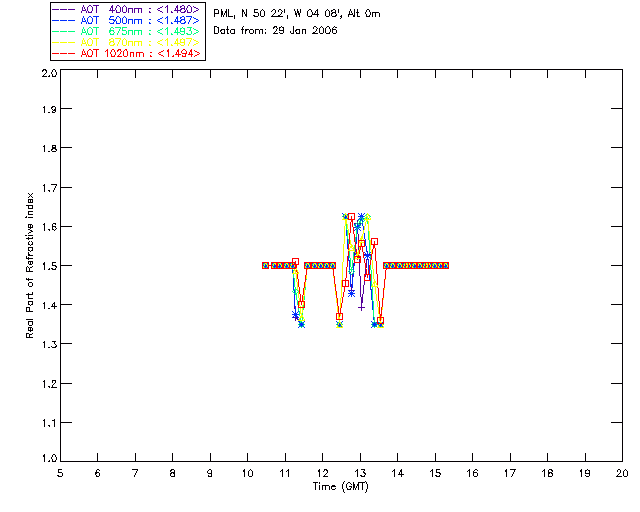
Task: Click the 'AOT 400nm : <1.480>' legend entry
Action: coord(126,9)
